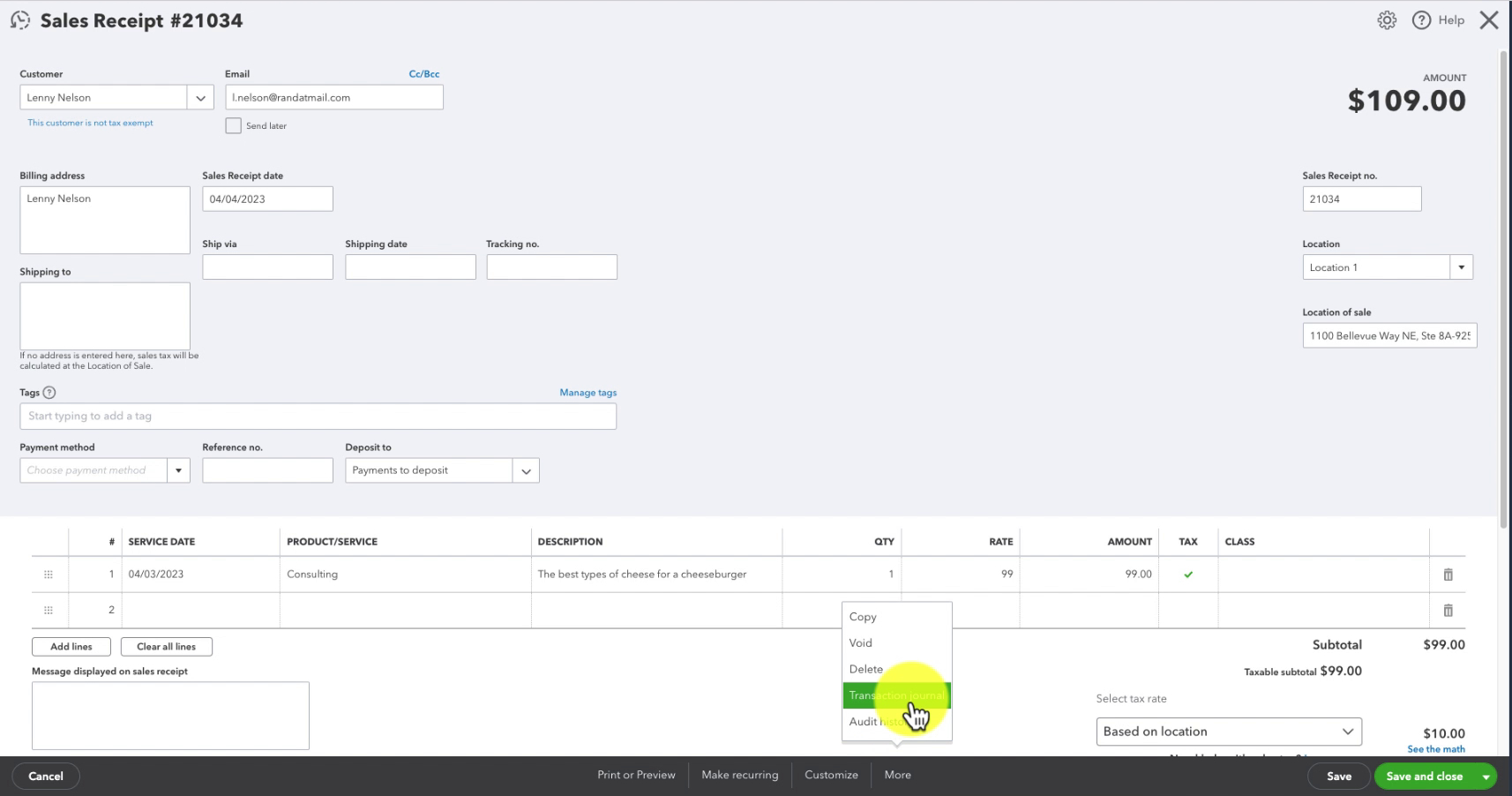1512x796 pixels.
Task: Click the amount cell 99.00
Action: pyautogui.click(x=1089, y=574)
